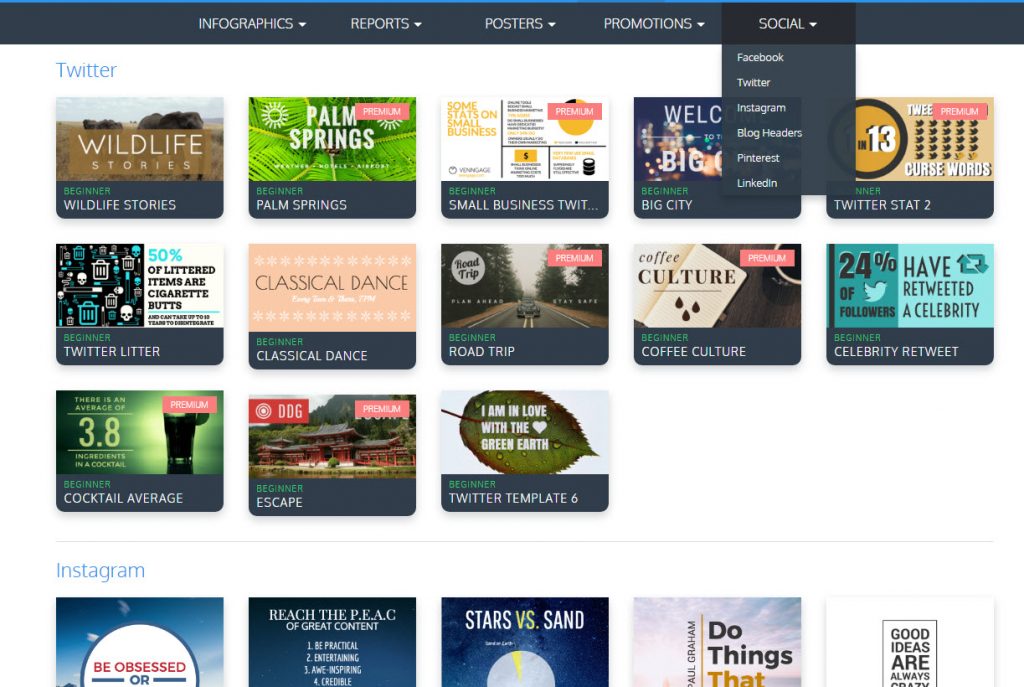Open the Reports dropdown menu
The width and height of the screenshot is (1024, 687).
[x=386, y=23]
